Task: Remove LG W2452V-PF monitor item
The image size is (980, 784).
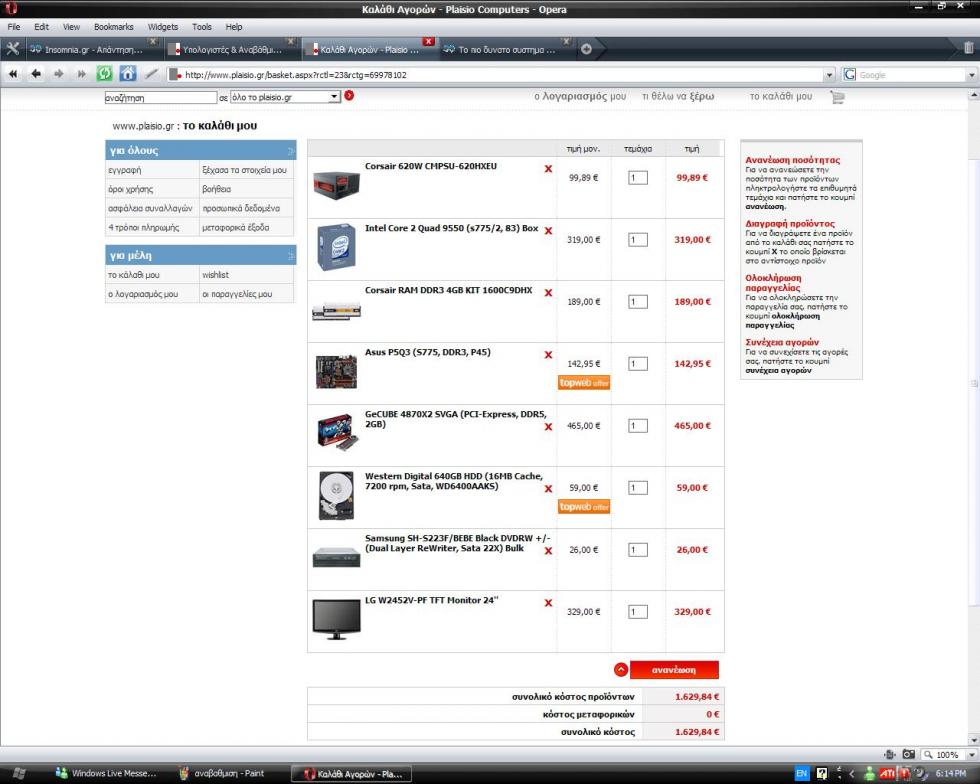Action: click(548, 603)
